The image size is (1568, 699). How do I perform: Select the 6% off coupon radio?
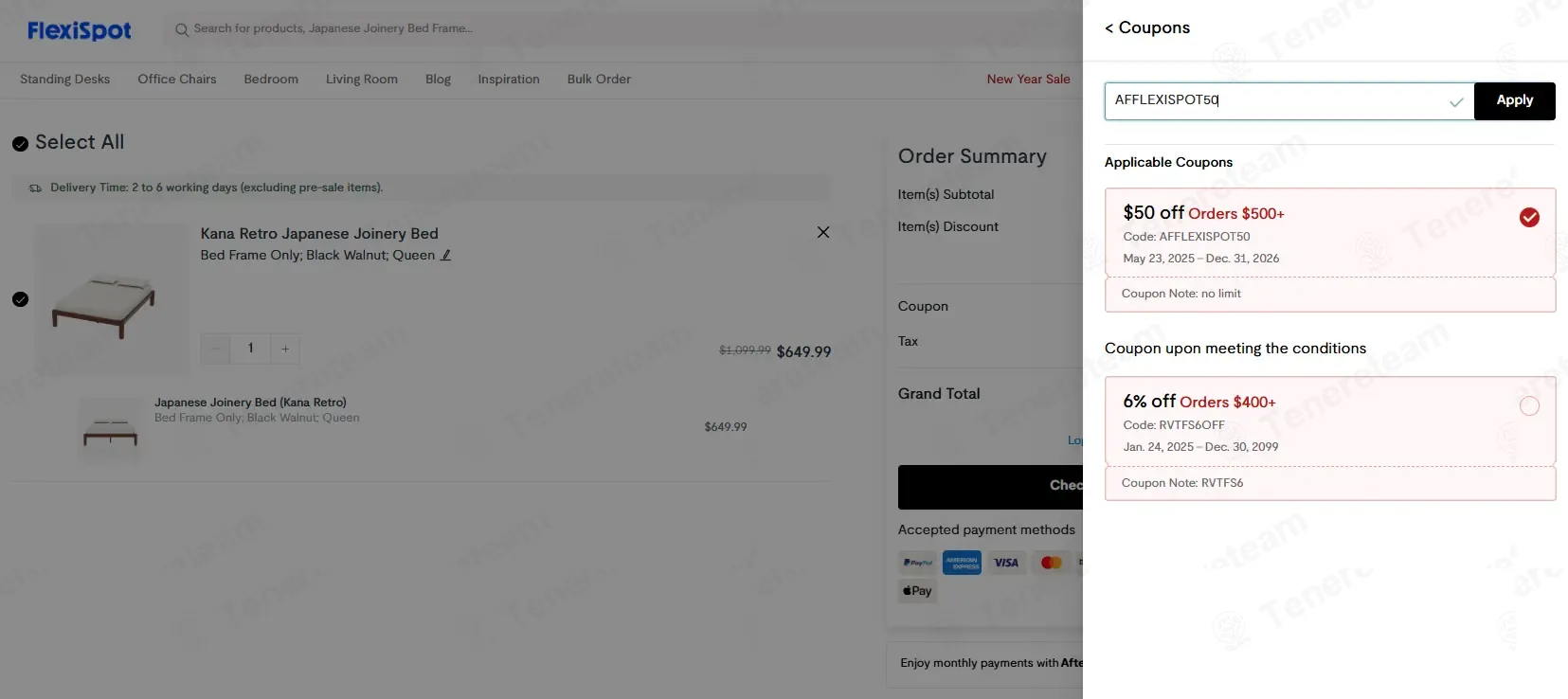(x=1529, y=406)
